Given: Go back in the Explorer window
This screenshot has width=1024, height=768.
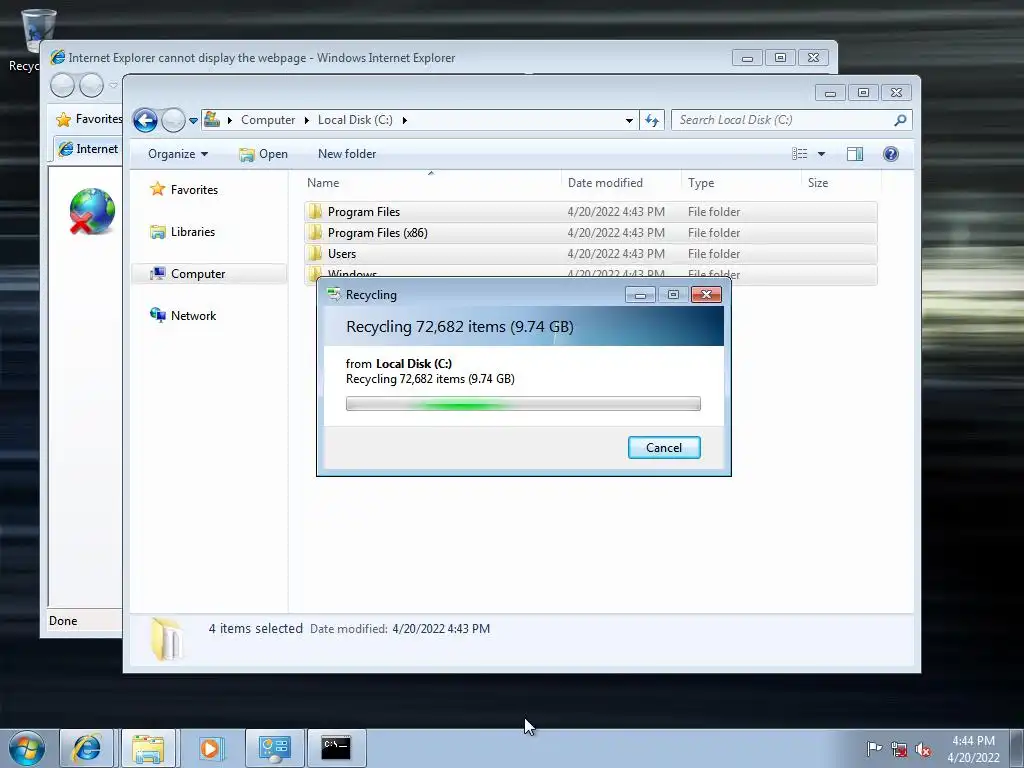Looking at the screenshot, I should click(145, 120).
